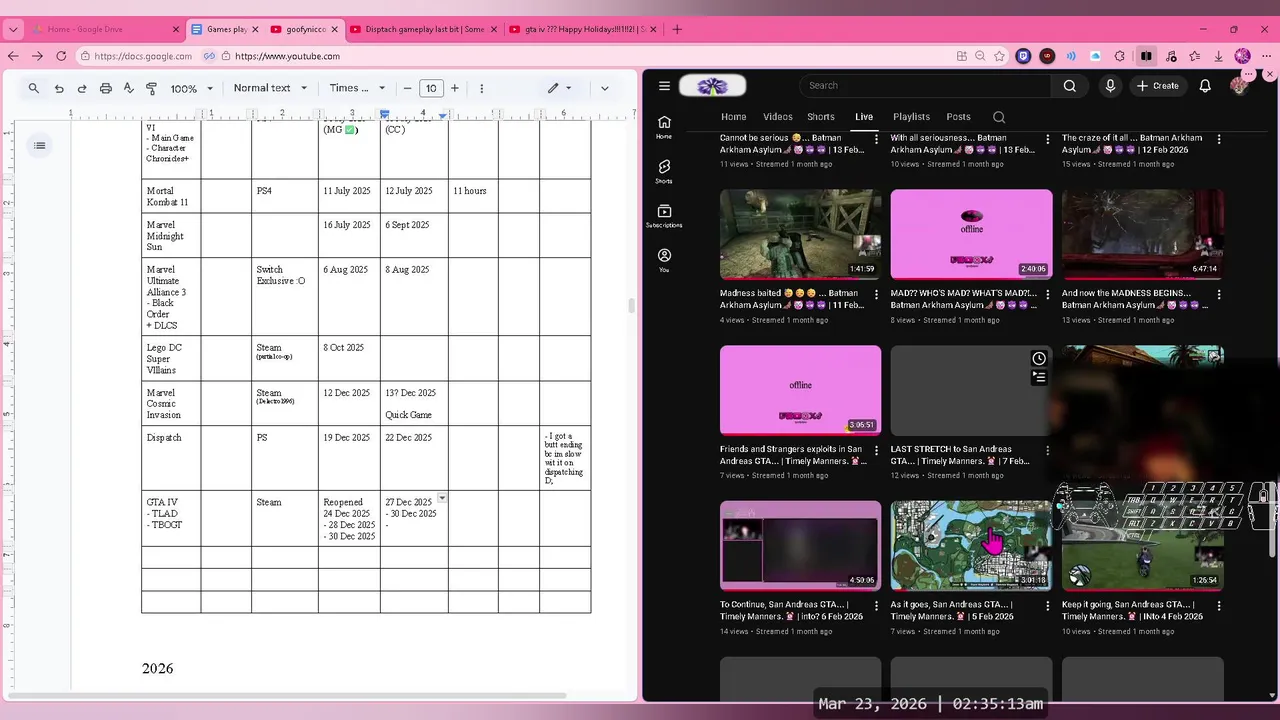1280x720 pixels.
Task: Open the 2:40:06 offline pink thumbnail
Action: (971, 234)
